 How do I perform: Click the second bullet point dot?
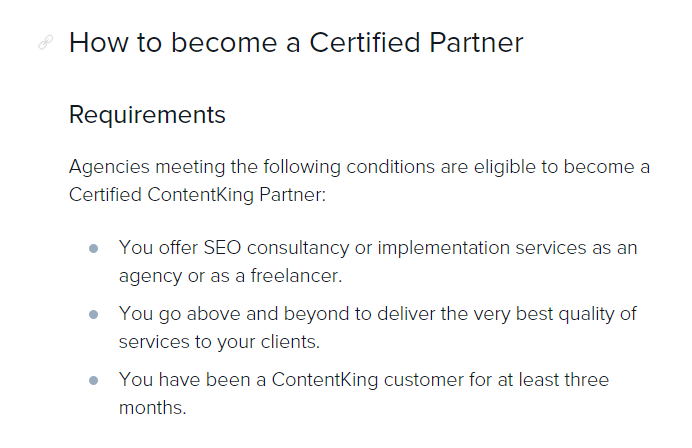pos(94,314)
